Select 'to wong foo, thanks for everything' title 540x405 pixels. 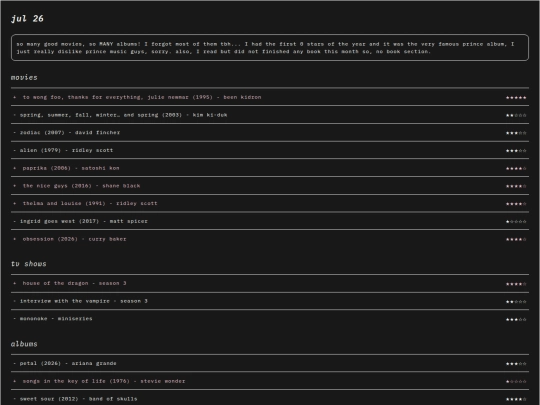[x=142, y=97]
